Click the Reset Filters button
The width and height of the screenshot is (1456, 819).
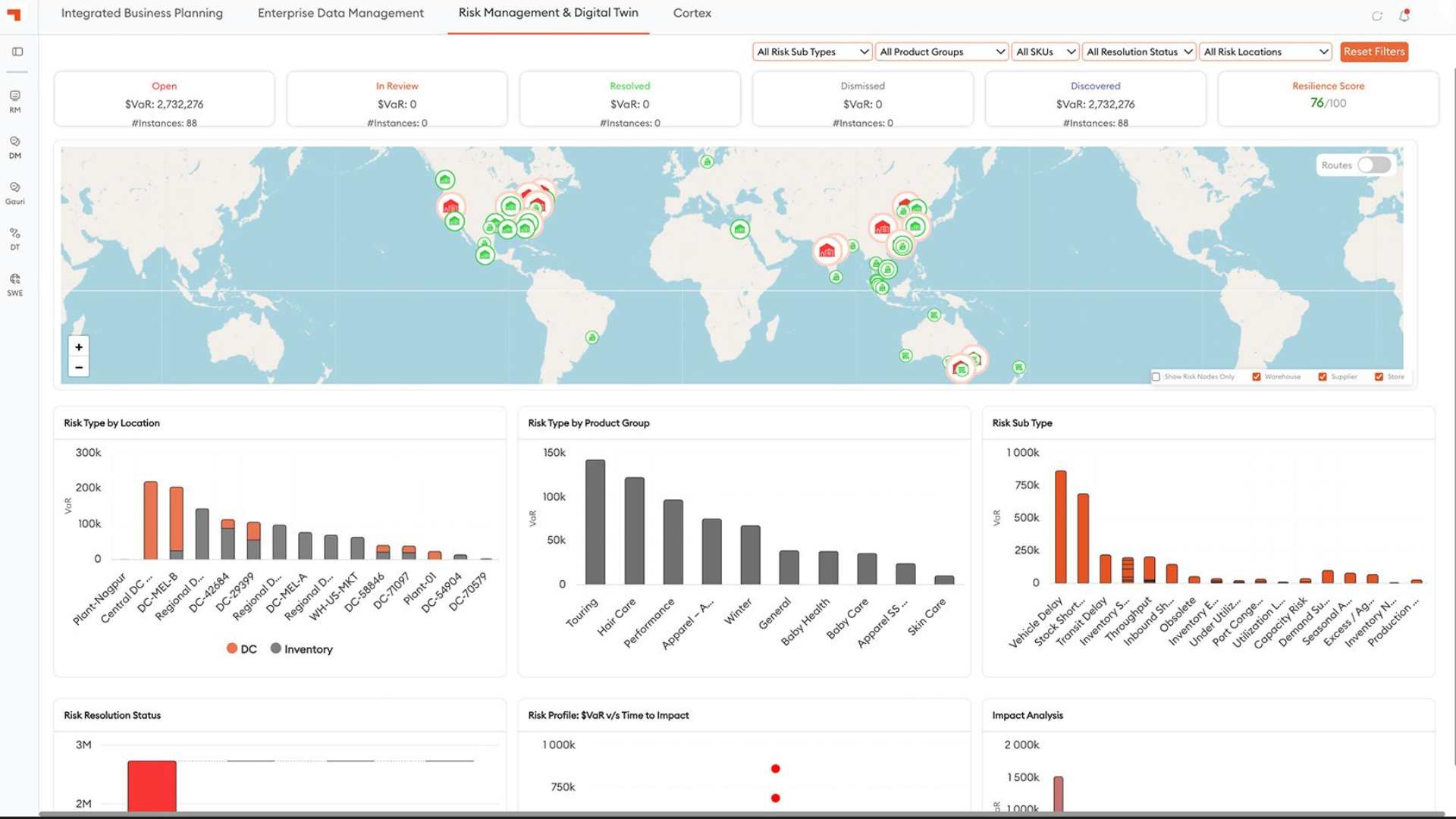pos(1374,52)
